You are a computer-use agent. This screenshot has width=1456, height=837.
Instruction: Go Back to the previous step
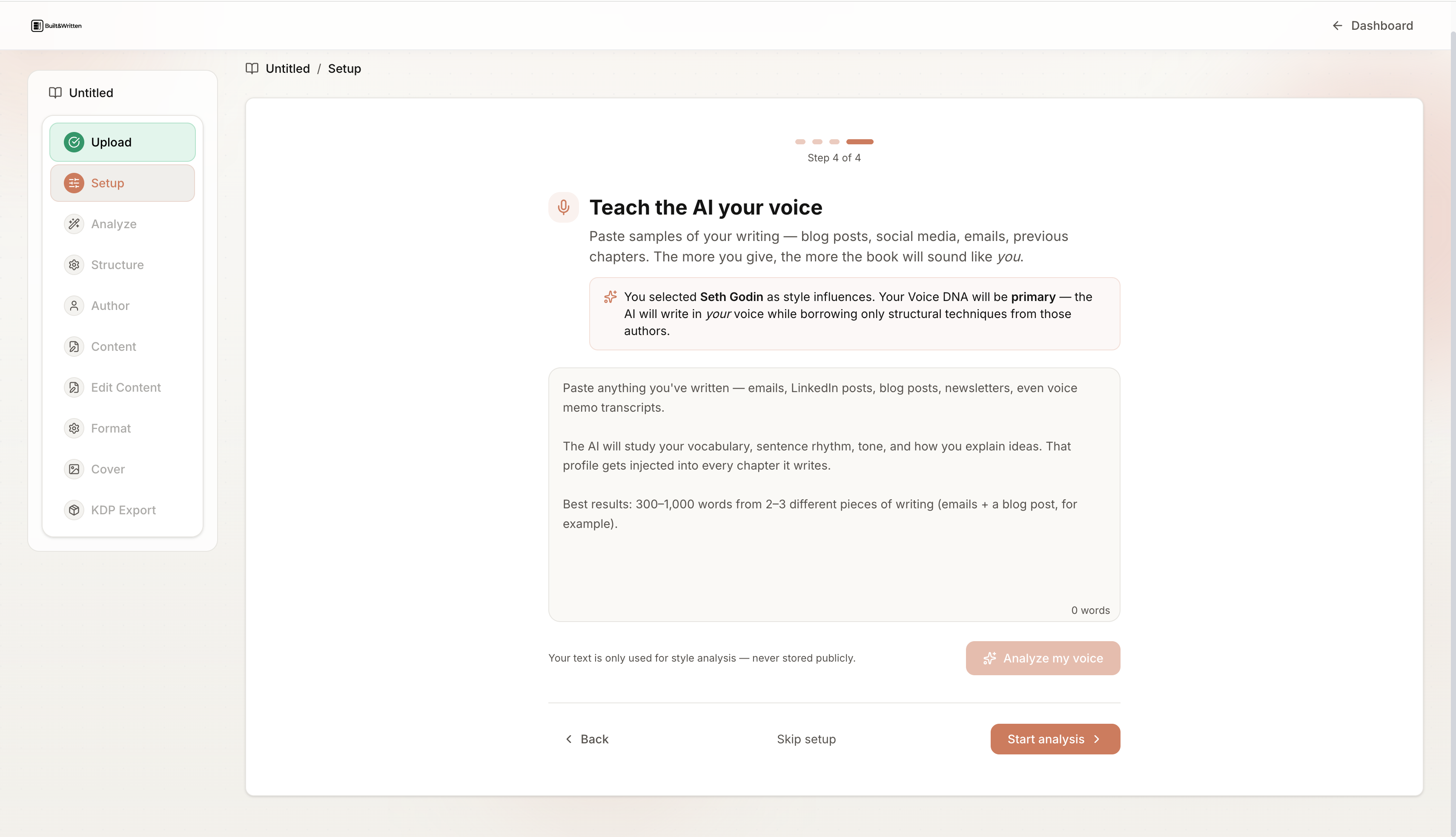point(587,739)
